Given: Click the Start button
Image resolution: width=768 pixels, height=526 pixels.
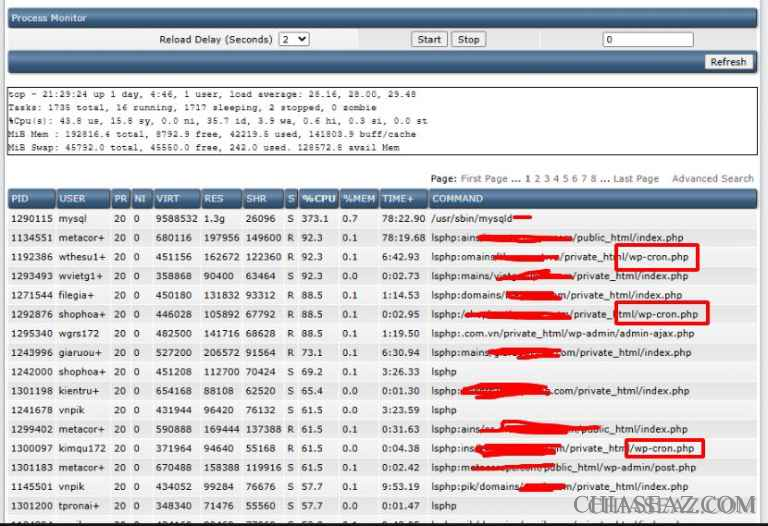Looking at the screenshot, I should click(x=429, y=40).
